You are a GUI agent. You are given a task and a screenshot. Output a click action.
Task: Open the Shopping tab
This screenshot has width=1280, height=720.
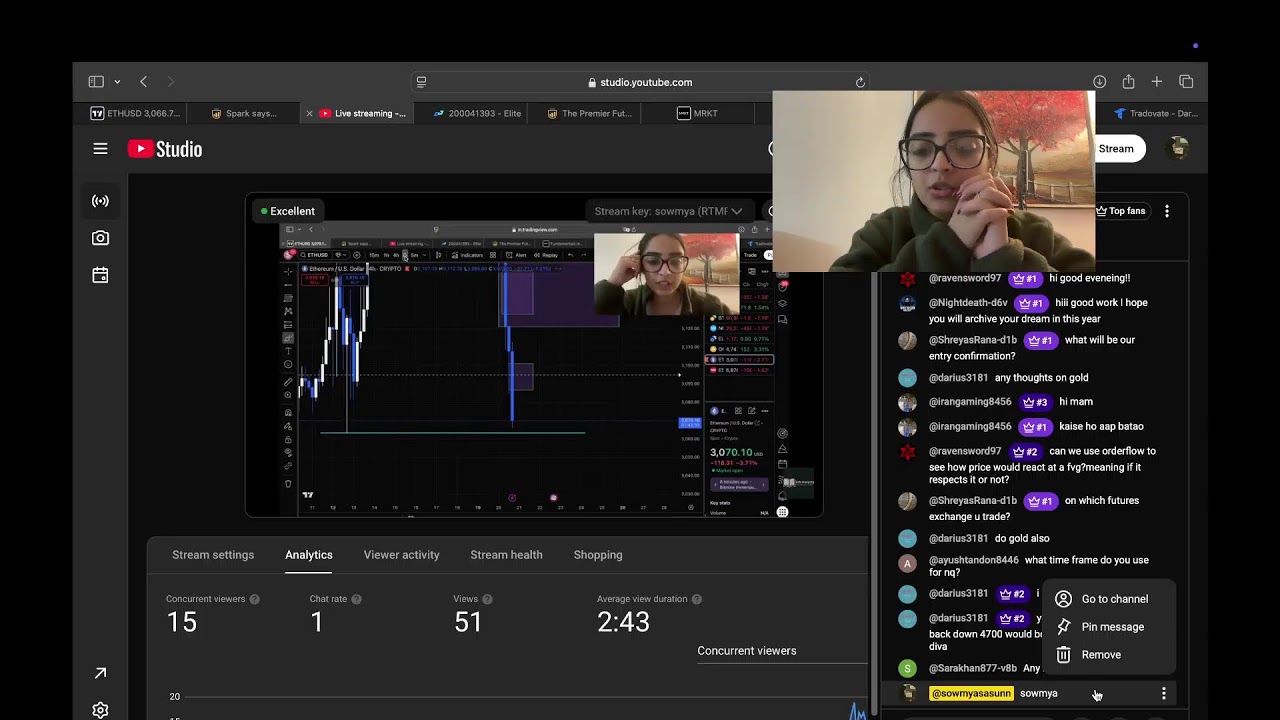(598, 555)
